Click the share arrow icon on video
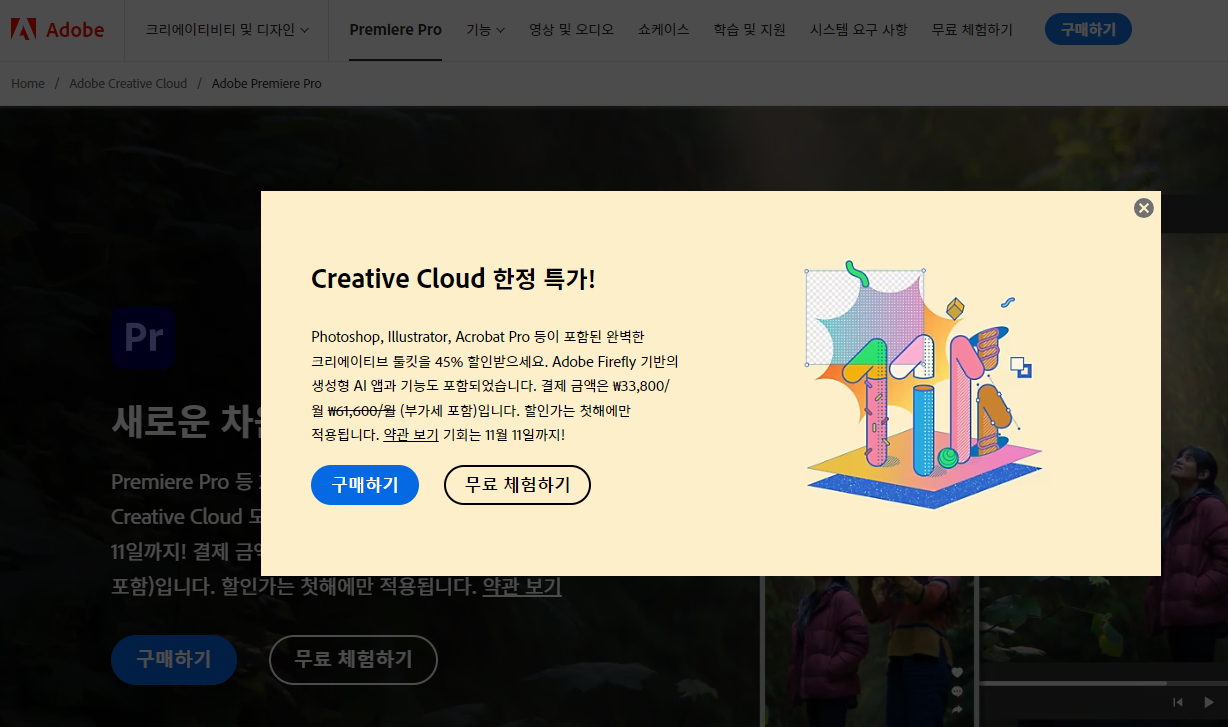Screen dimensions: 1228x727 coord(957,709)
